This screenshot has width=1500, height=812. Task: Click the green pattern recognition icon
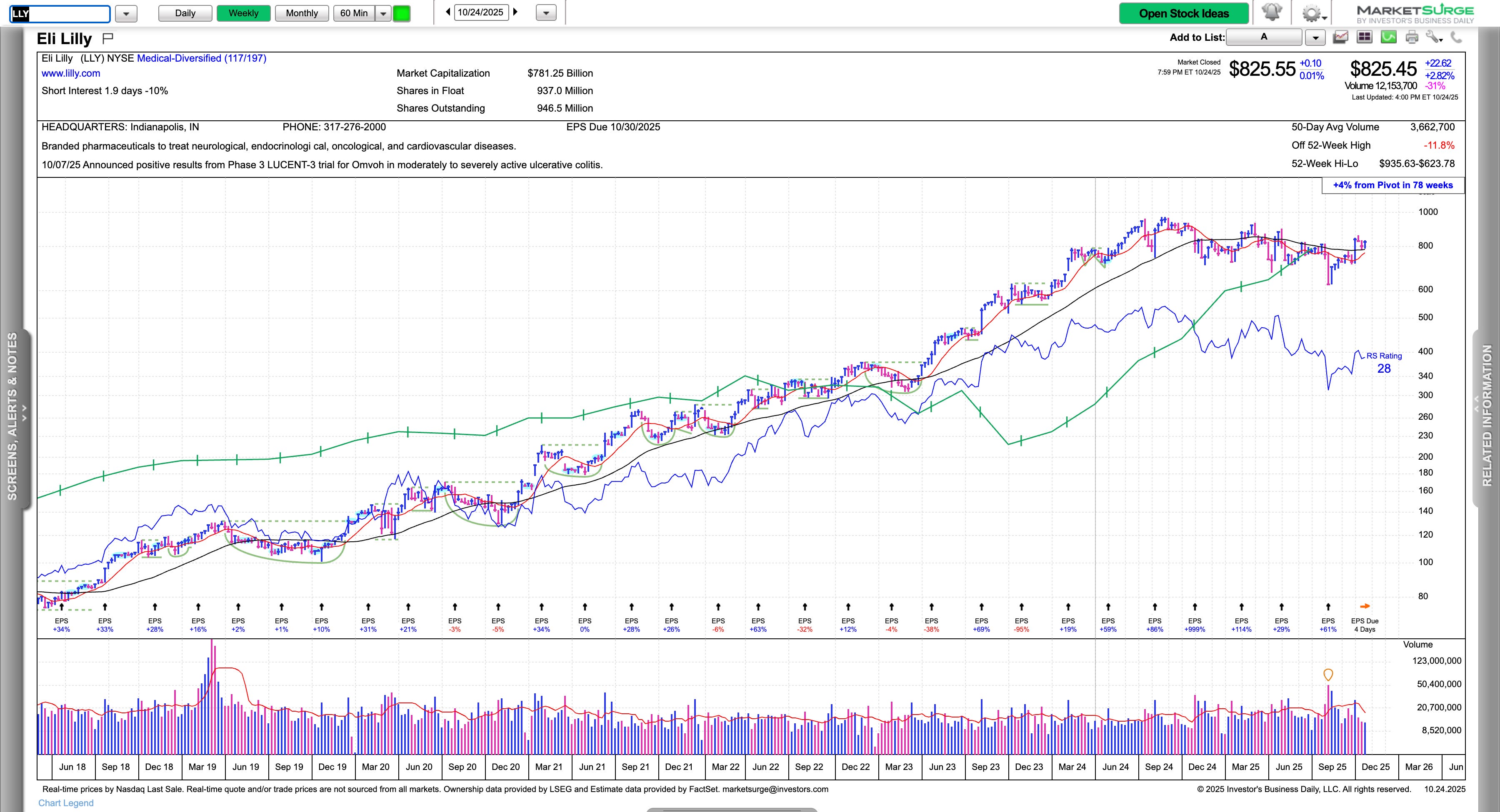click(1388, 37)
